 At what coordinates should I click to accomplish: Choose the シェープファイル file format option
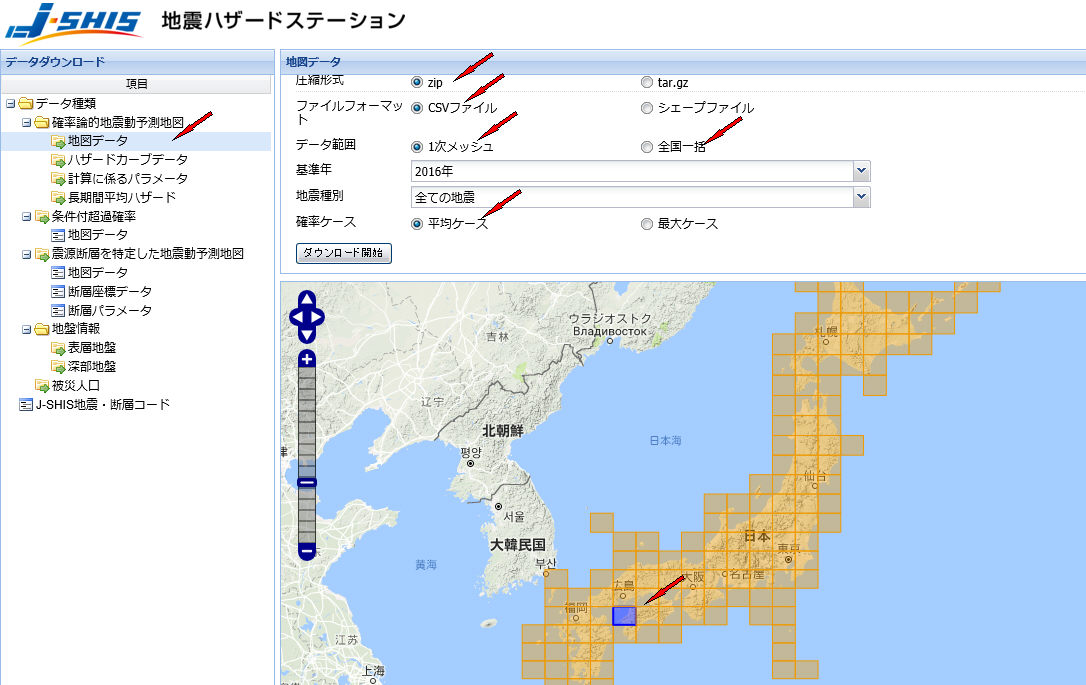[647, 108]
